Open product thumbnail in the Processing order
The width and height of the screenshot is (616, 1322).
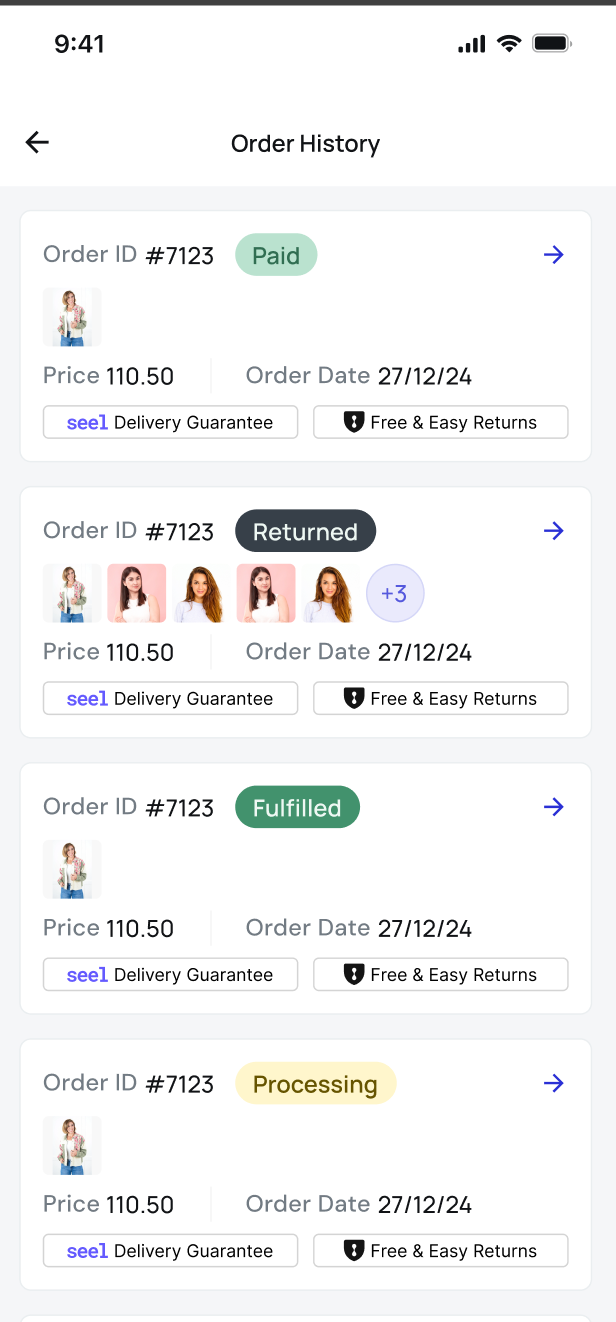[x=72, y=1145]
